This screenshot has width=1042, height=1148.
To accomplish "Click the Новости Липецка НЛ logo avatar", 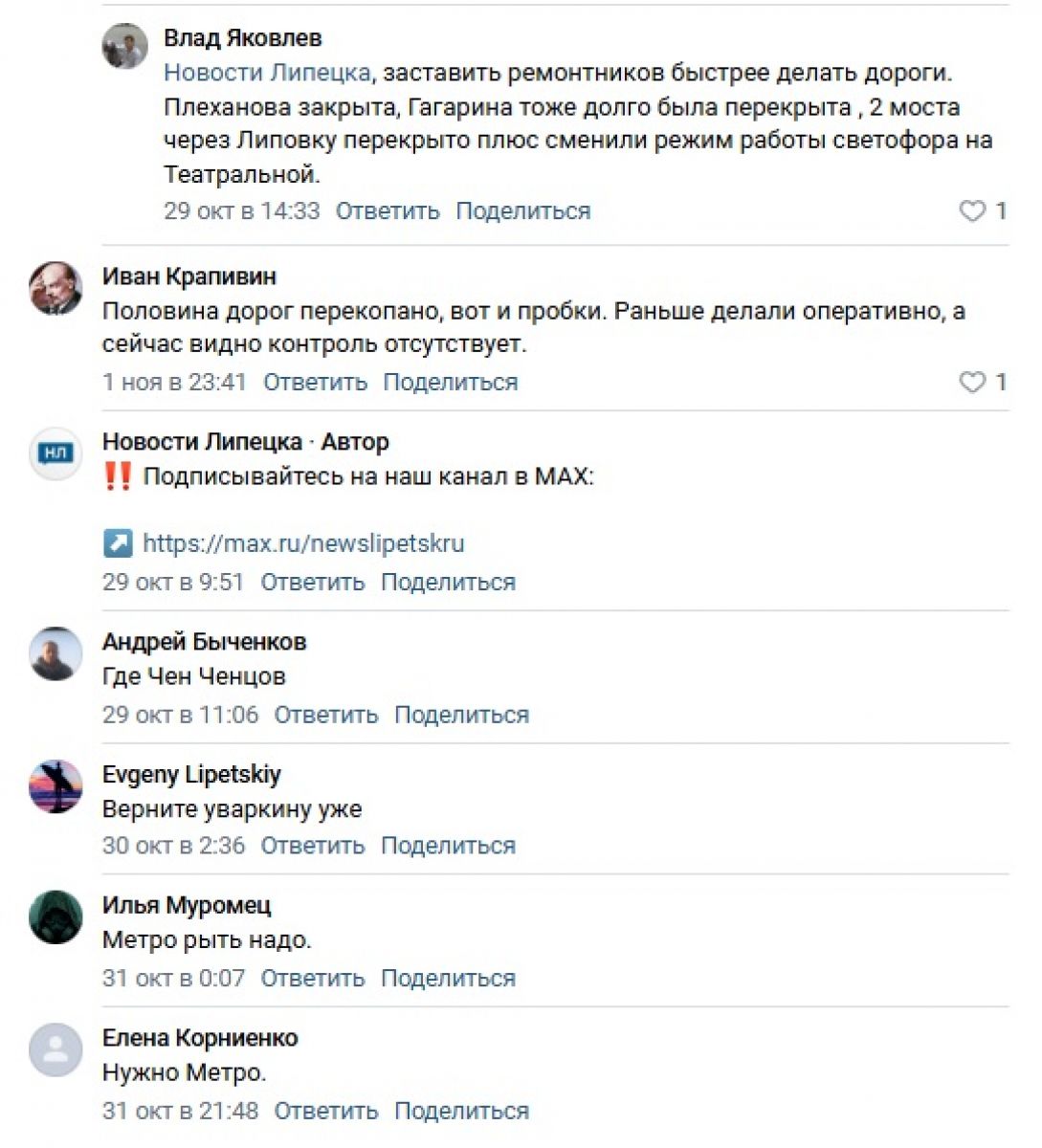I will (x=55, y=453).
